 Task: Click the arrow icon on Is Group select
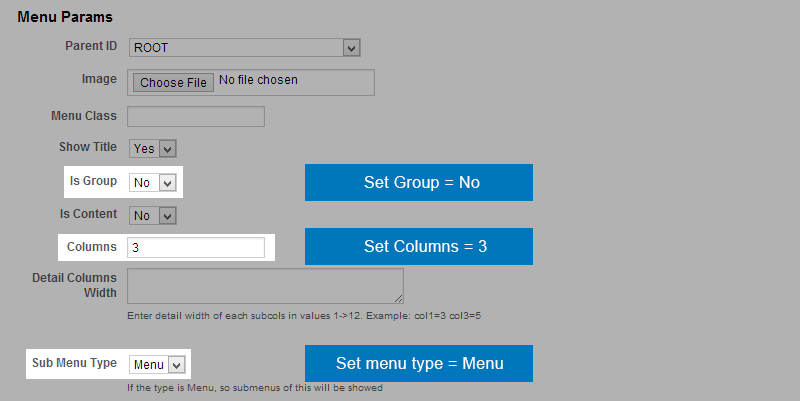tap(167, 183)
